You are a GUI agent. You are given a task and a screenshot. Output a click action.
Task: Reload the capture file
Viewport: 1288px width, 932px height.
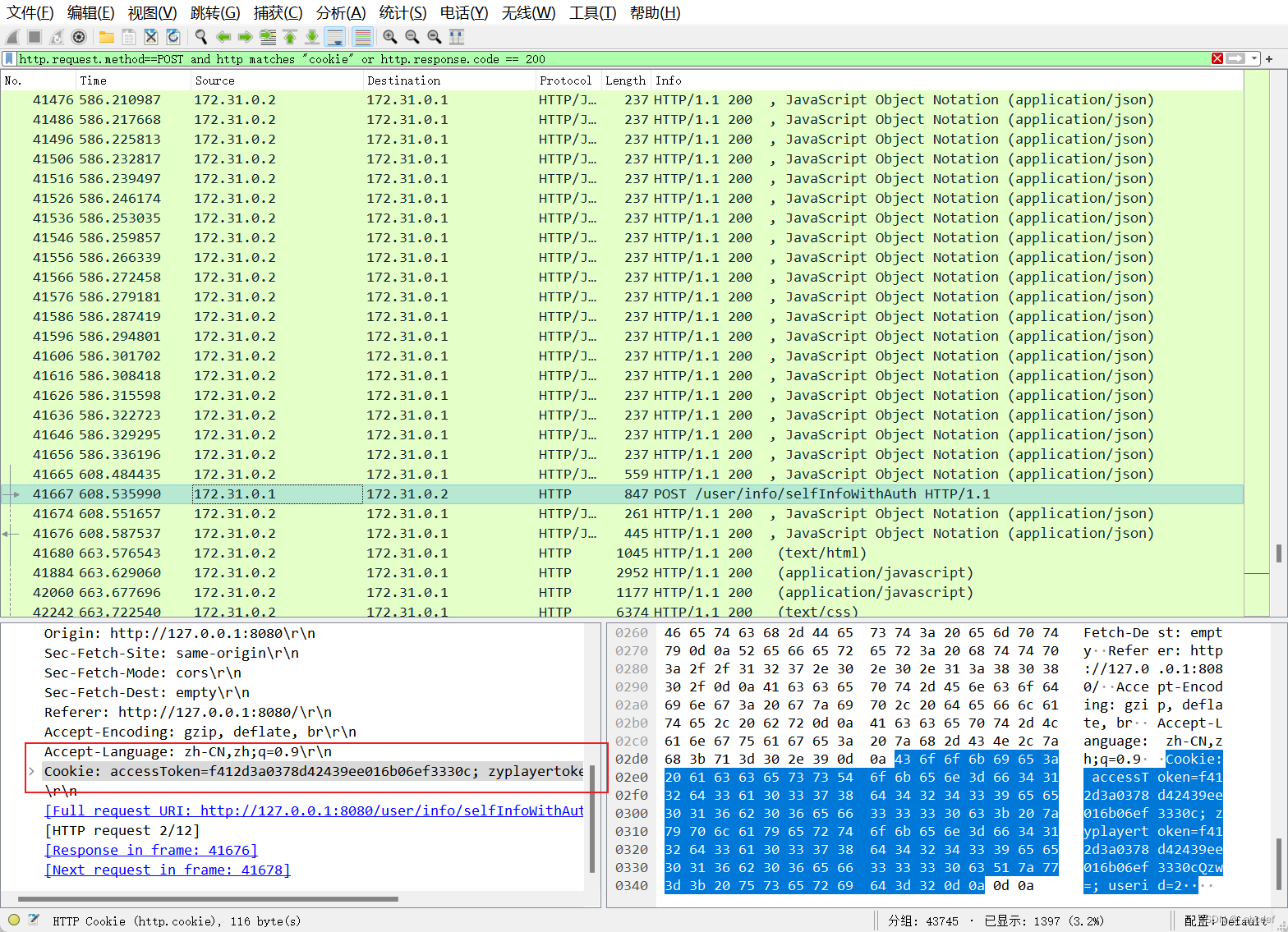173,37
